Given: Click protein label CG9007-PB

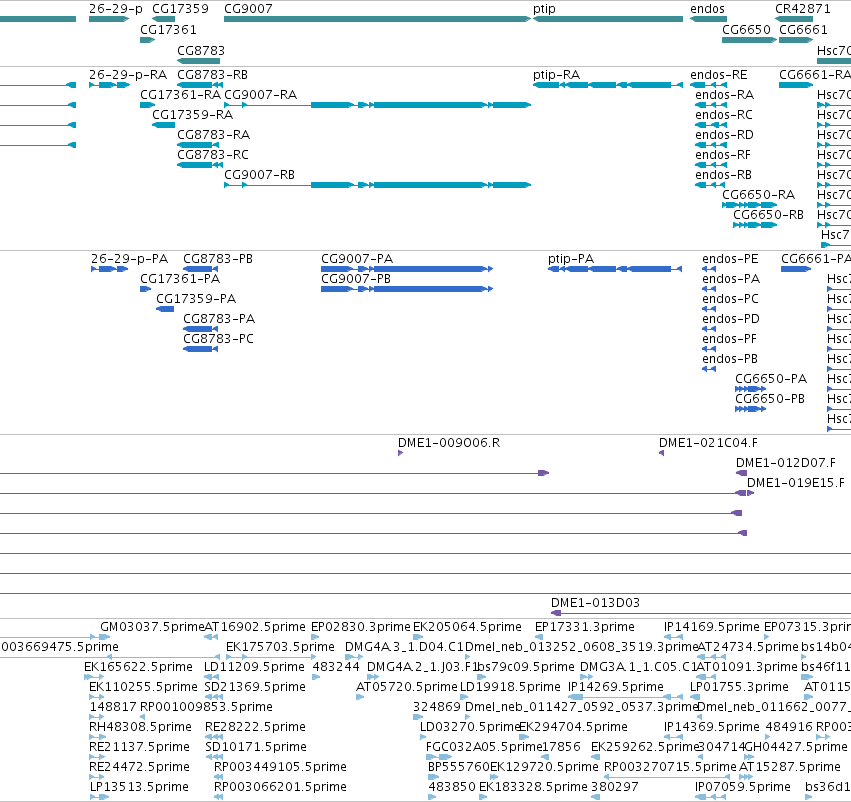Looking at the screenshot, I should click(x=356, y=279).
